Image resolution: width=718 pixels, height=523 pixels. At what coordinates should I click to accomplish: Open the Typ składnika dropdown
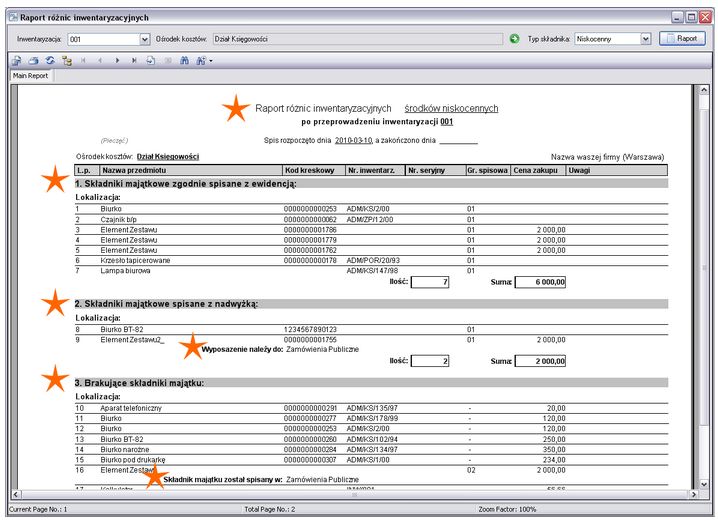[645, 39]
